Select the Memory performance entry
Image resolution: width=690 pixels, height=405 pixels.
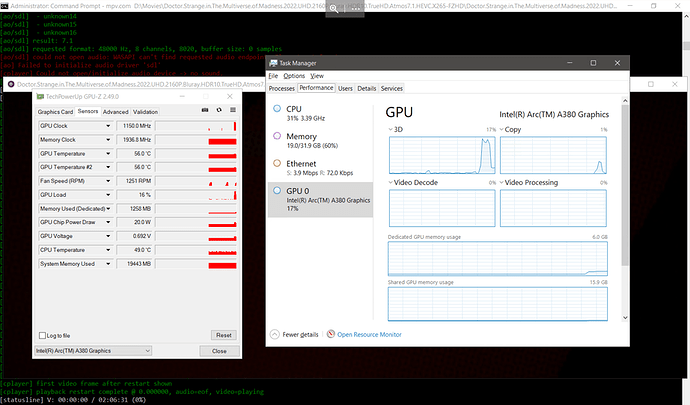pyautogui.click(x=320, y=140)
